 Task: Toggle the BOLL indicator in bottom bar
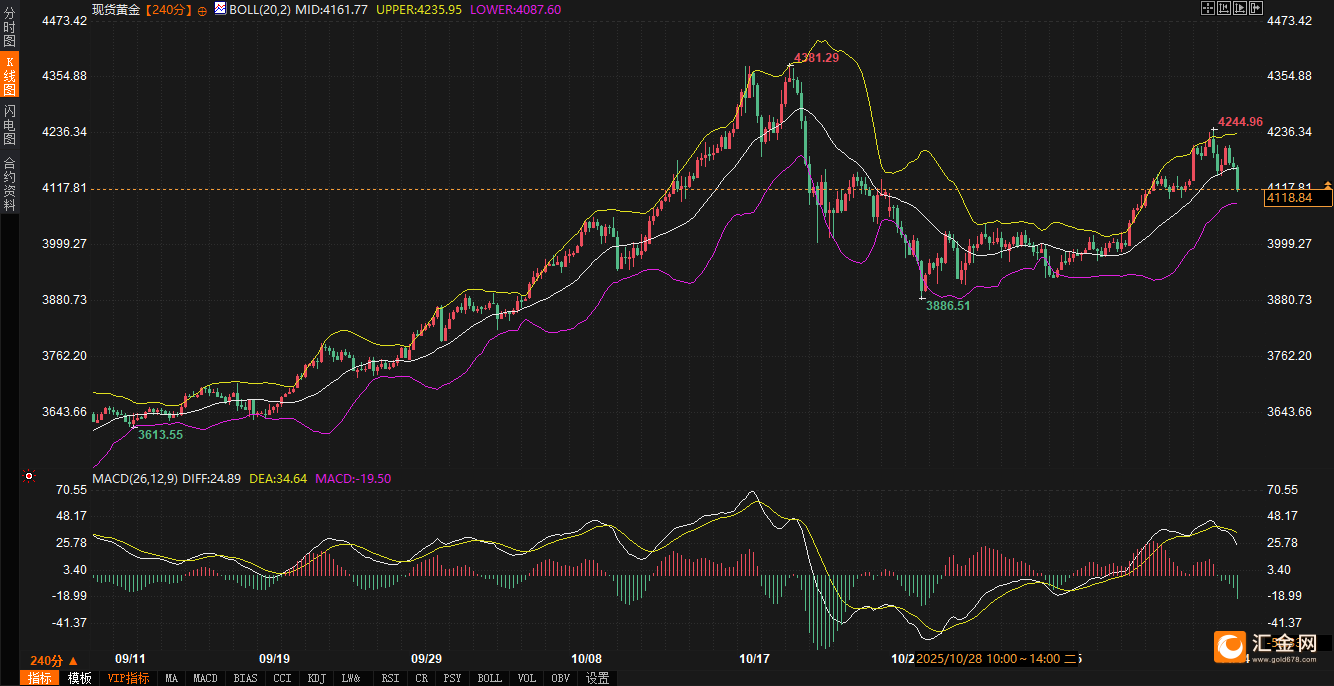[x=489, y=678]
